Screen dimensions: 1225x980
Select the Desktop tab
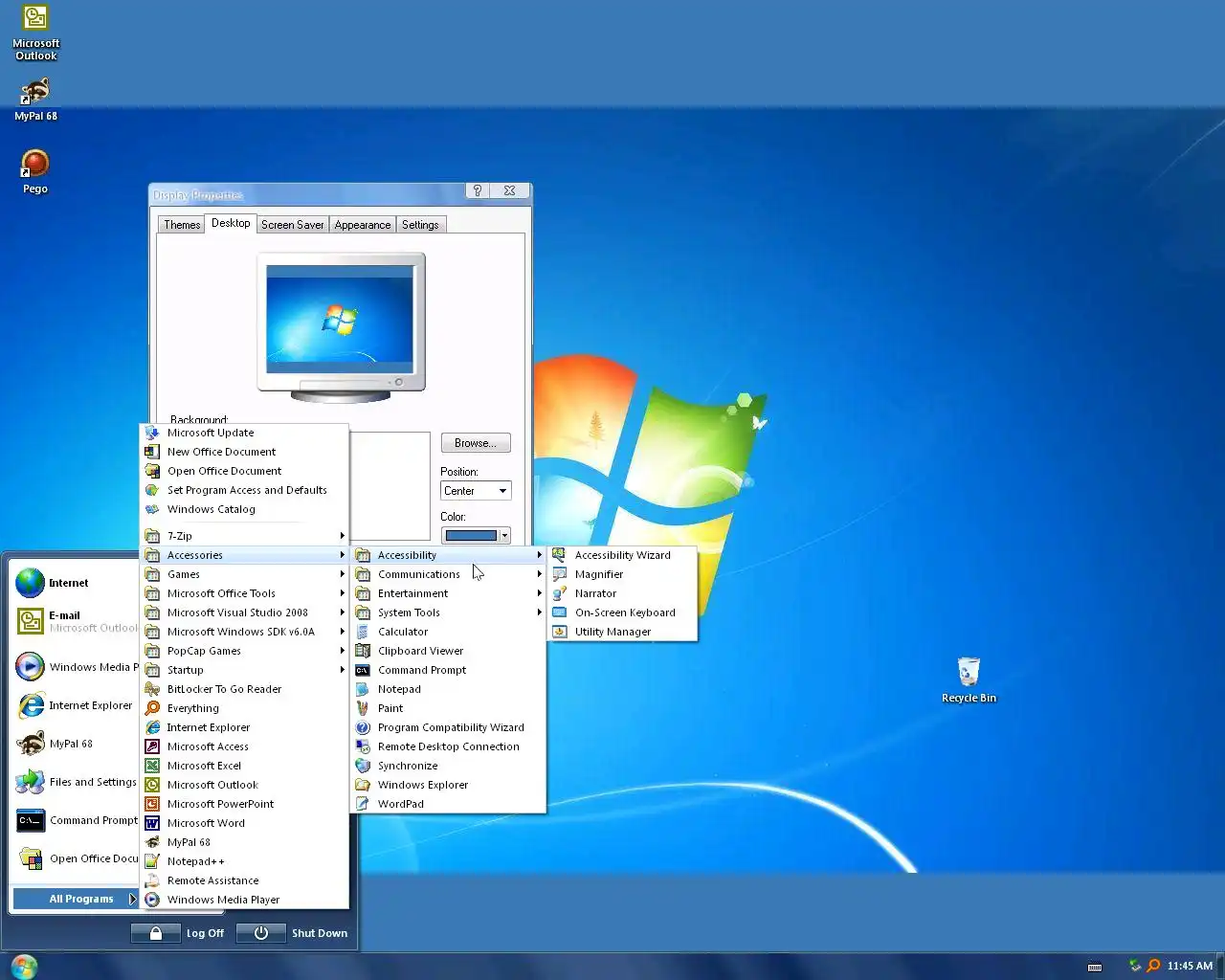point(231,223)
